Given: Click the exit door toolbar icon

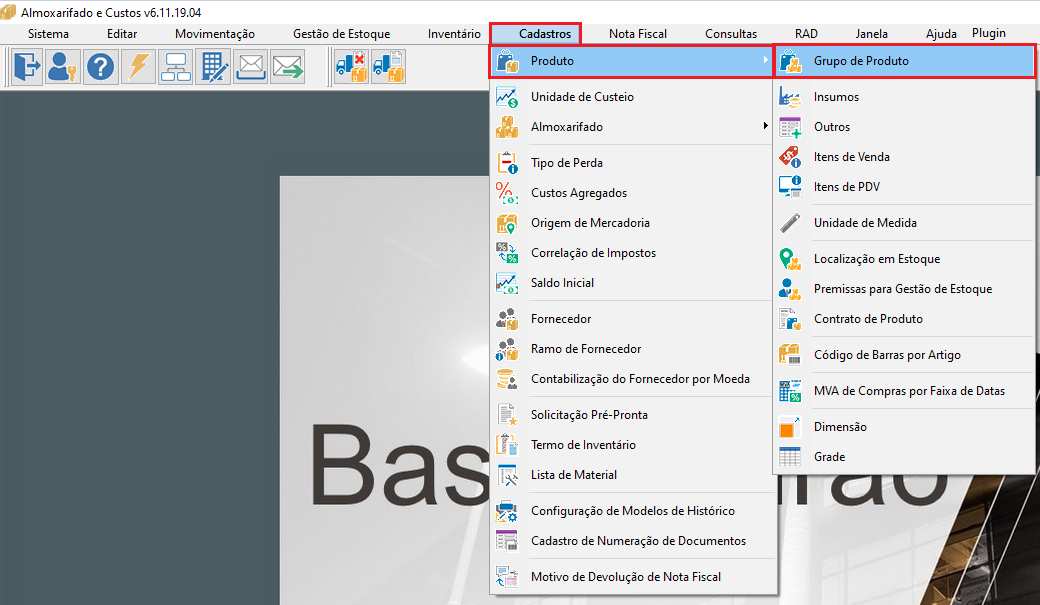Looking at the screenshot, I should coord(27,67).
